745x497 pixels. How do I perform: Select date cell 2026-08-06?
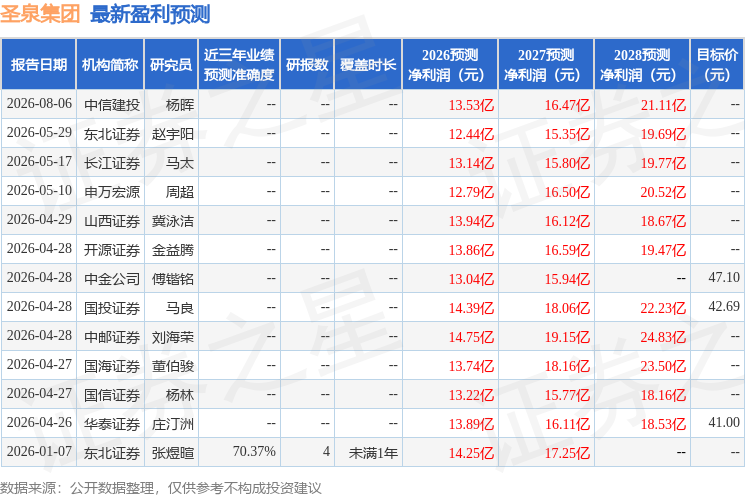[39, 104]
